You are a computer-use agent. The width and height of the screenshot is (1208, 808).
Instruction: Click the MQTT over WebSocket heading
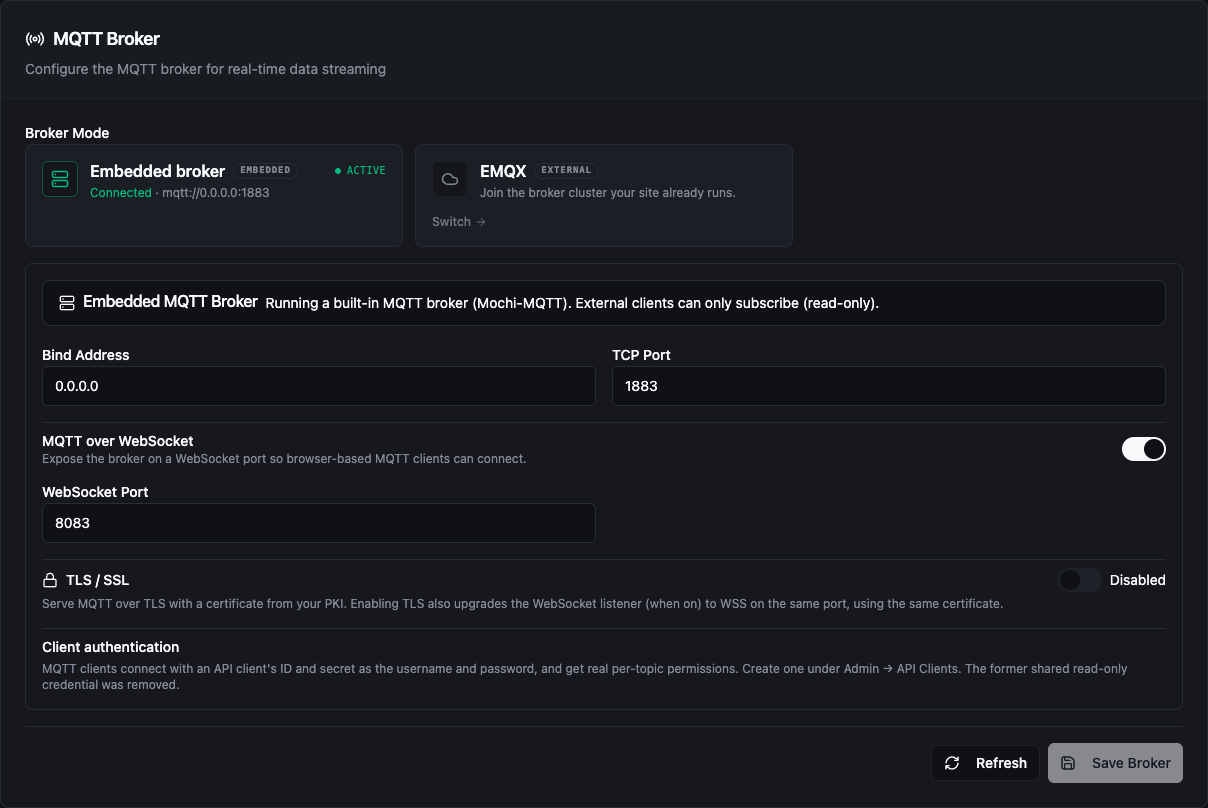118,441
